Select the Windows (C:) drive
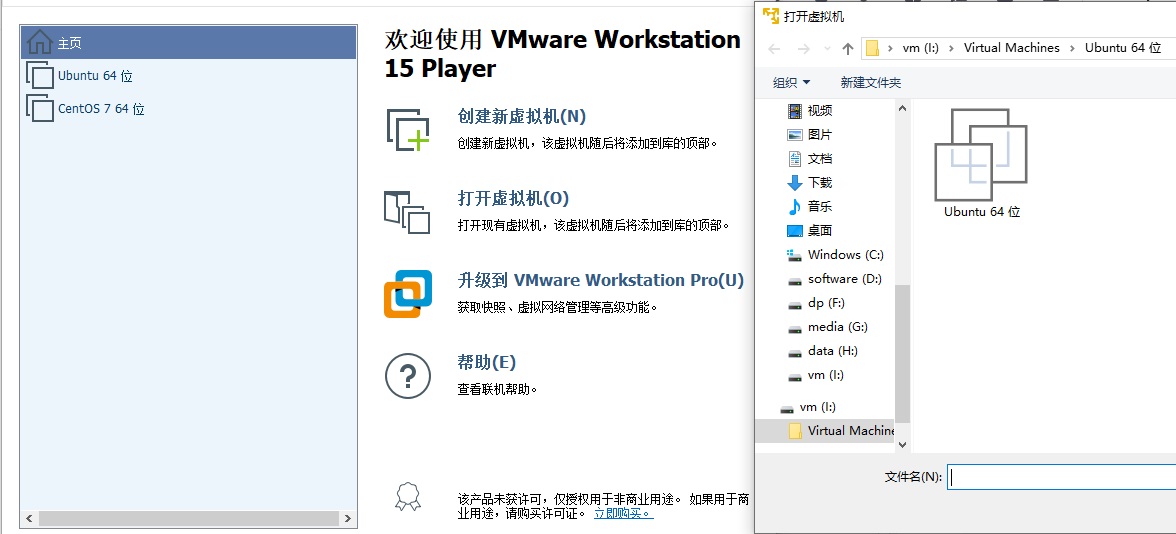 click(x=835, y=255)
